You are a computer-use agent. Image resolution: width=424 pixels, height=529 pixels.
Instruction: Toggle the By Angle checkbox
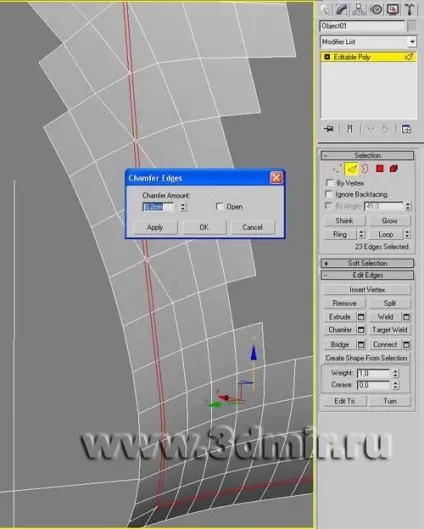coord(328,206)
